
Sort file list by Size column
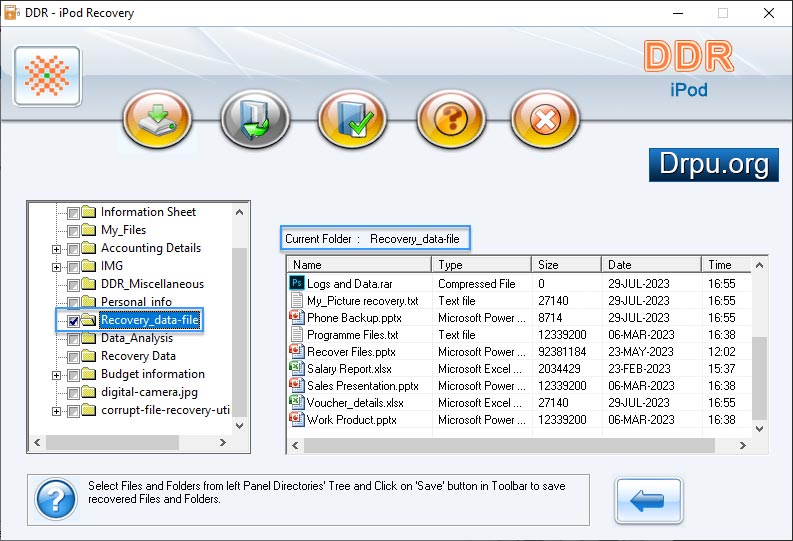tap(566, 264)
